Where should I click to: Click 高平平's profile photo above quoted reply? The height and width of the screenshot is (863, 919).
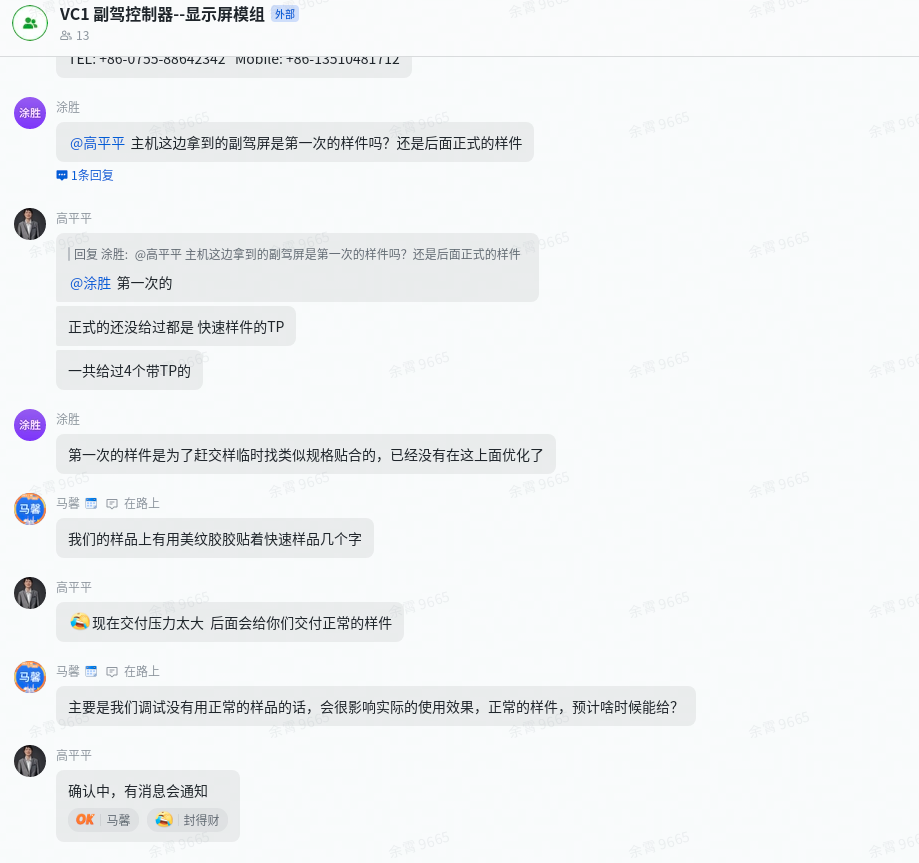[30, 224]
